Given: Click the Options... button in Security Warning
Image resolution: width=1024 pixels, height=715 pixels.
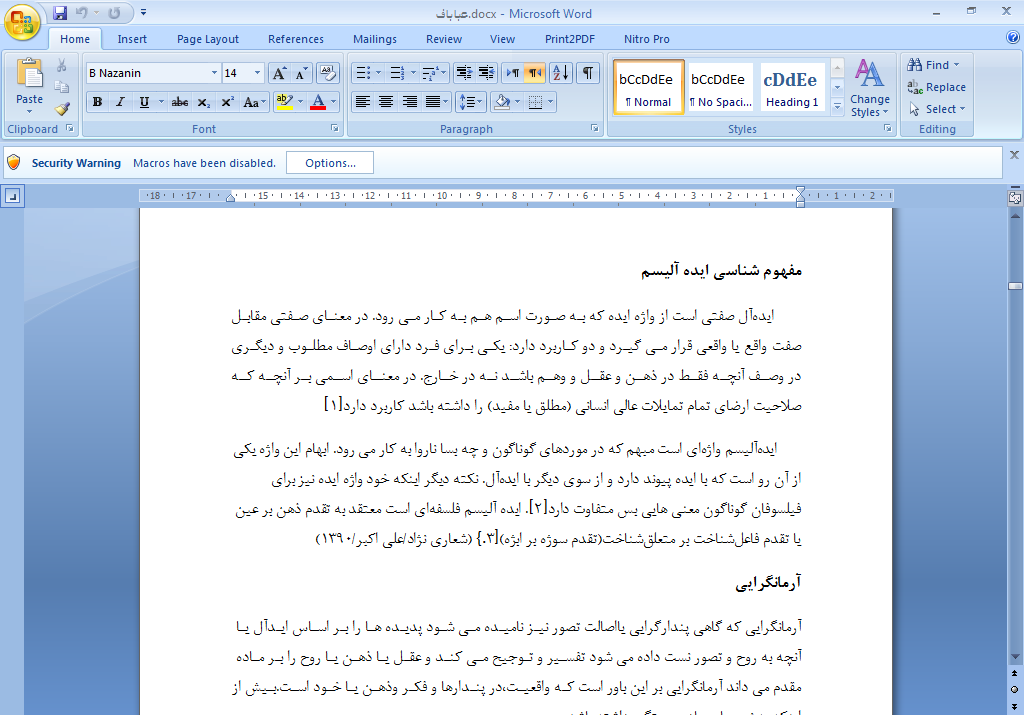Looking at the screenshot, I should (x=330, y=163).
